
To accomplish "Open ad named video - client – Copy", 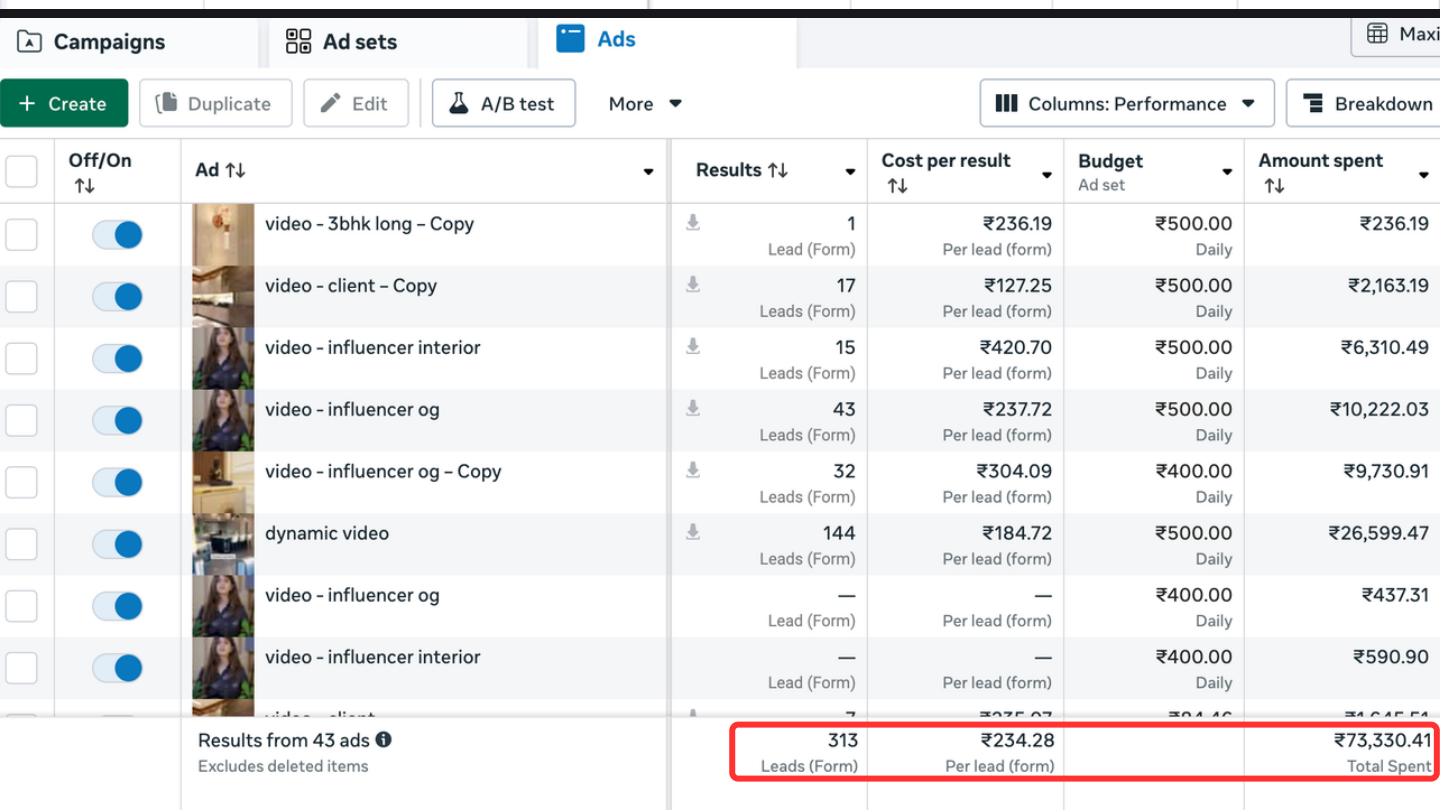I will click(x=351, y=286).
